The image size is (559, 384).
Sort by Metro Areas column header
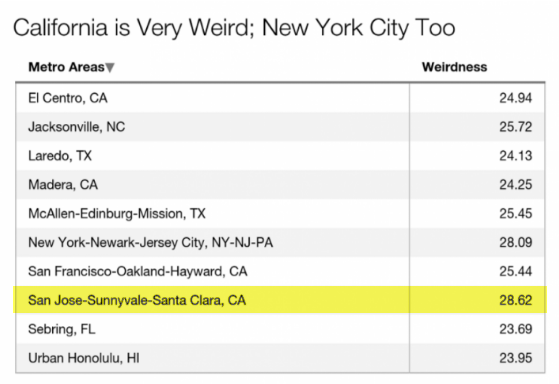point(66,67)
